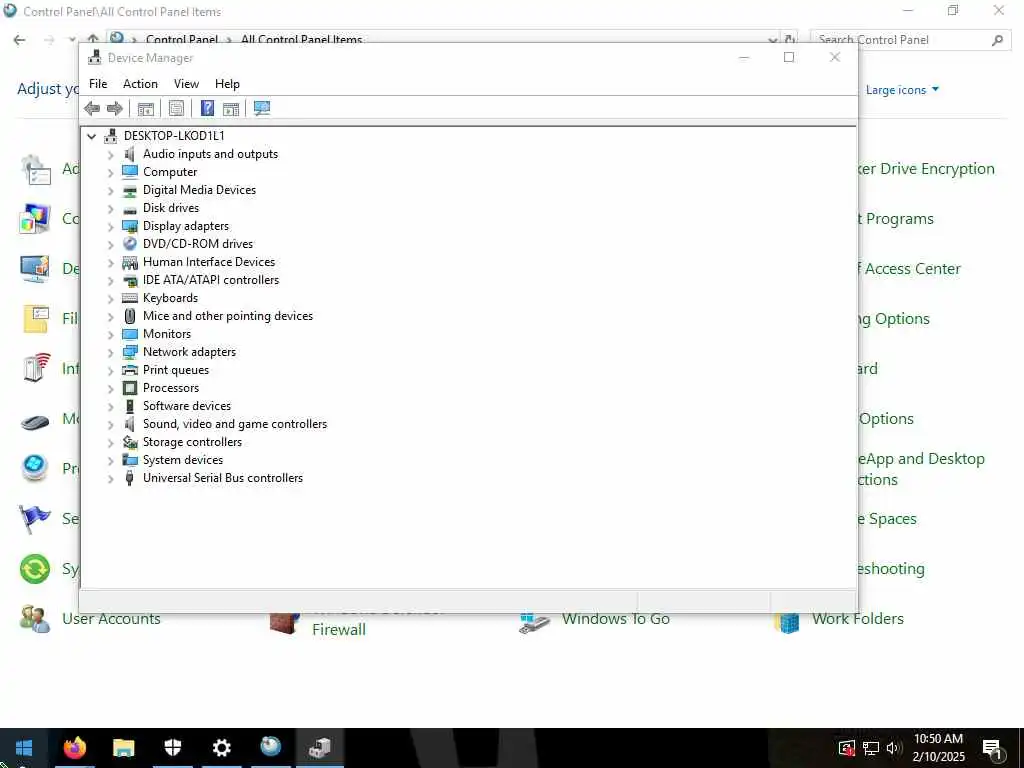Select the Storage controllers label
Viewport: 1024px width, 768px height.
(193, 442)
